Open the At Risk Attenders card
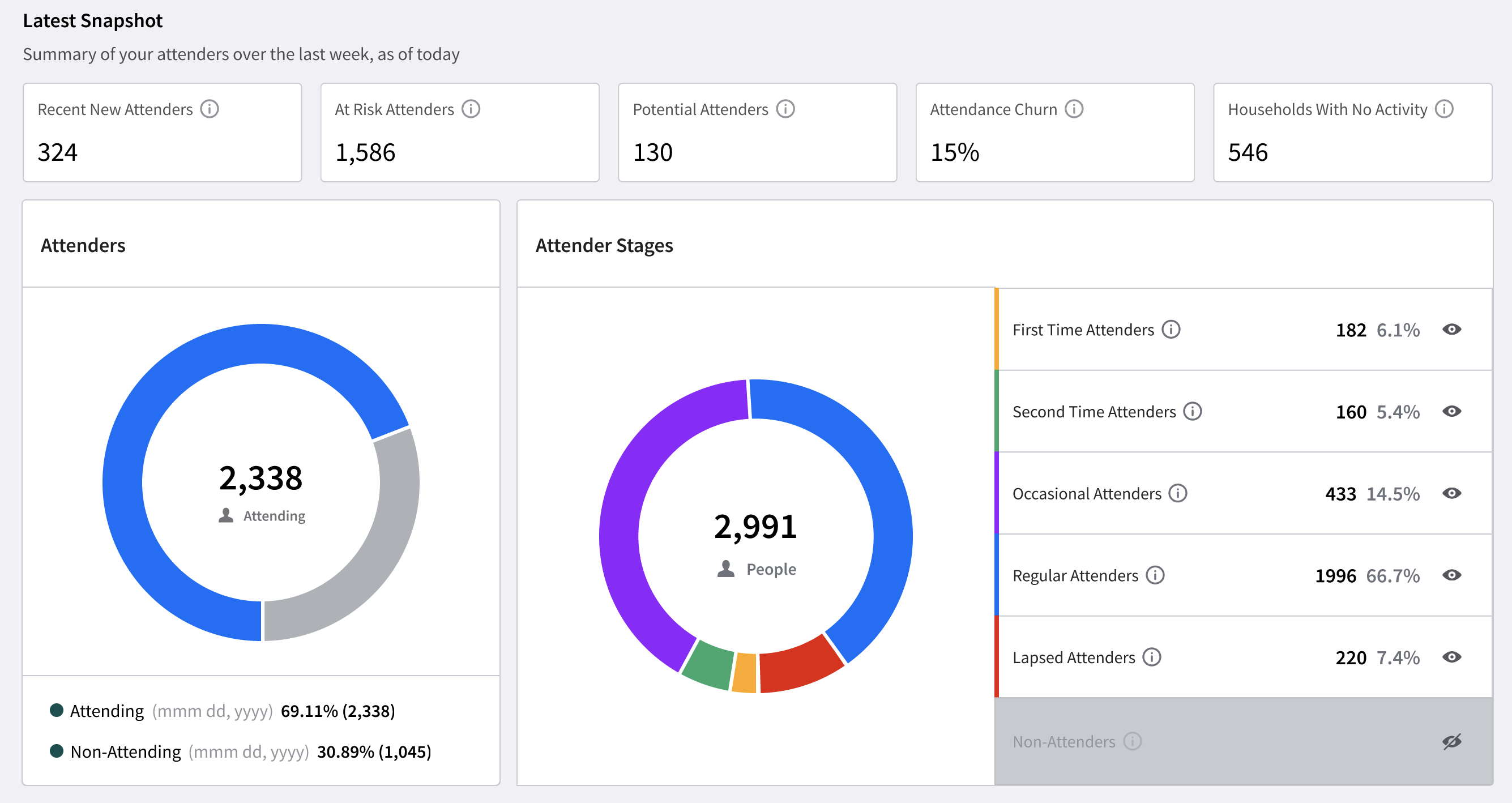The height and width of the screenshot is (803, 1512). click(x=460, y=133)
